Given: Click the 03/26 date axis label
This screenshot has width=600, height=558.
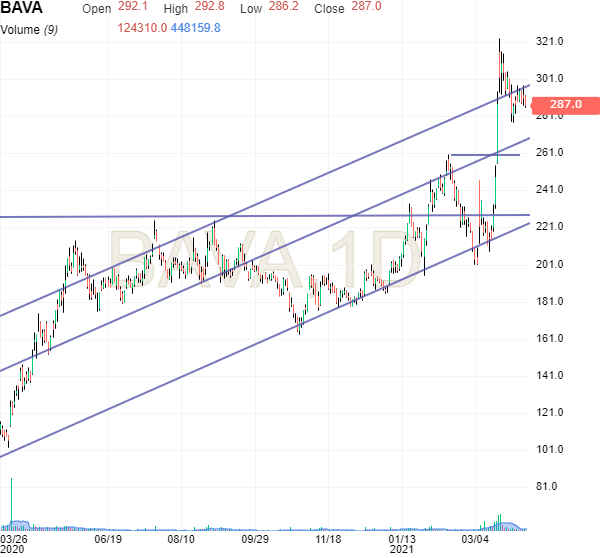Looking at the screenshot, I should pyautogui.click(x=15, y=537).
